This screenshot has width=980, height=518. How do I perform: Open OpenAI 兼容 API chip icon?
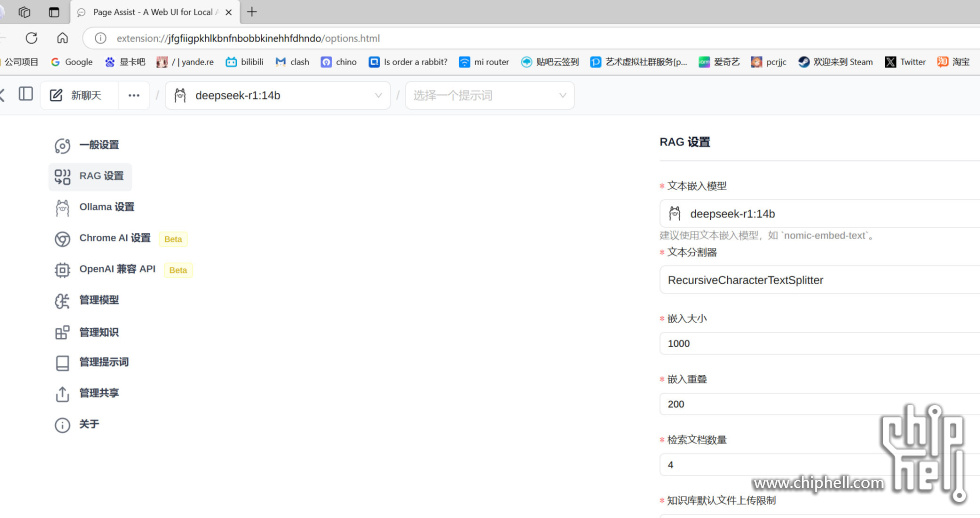62,270
